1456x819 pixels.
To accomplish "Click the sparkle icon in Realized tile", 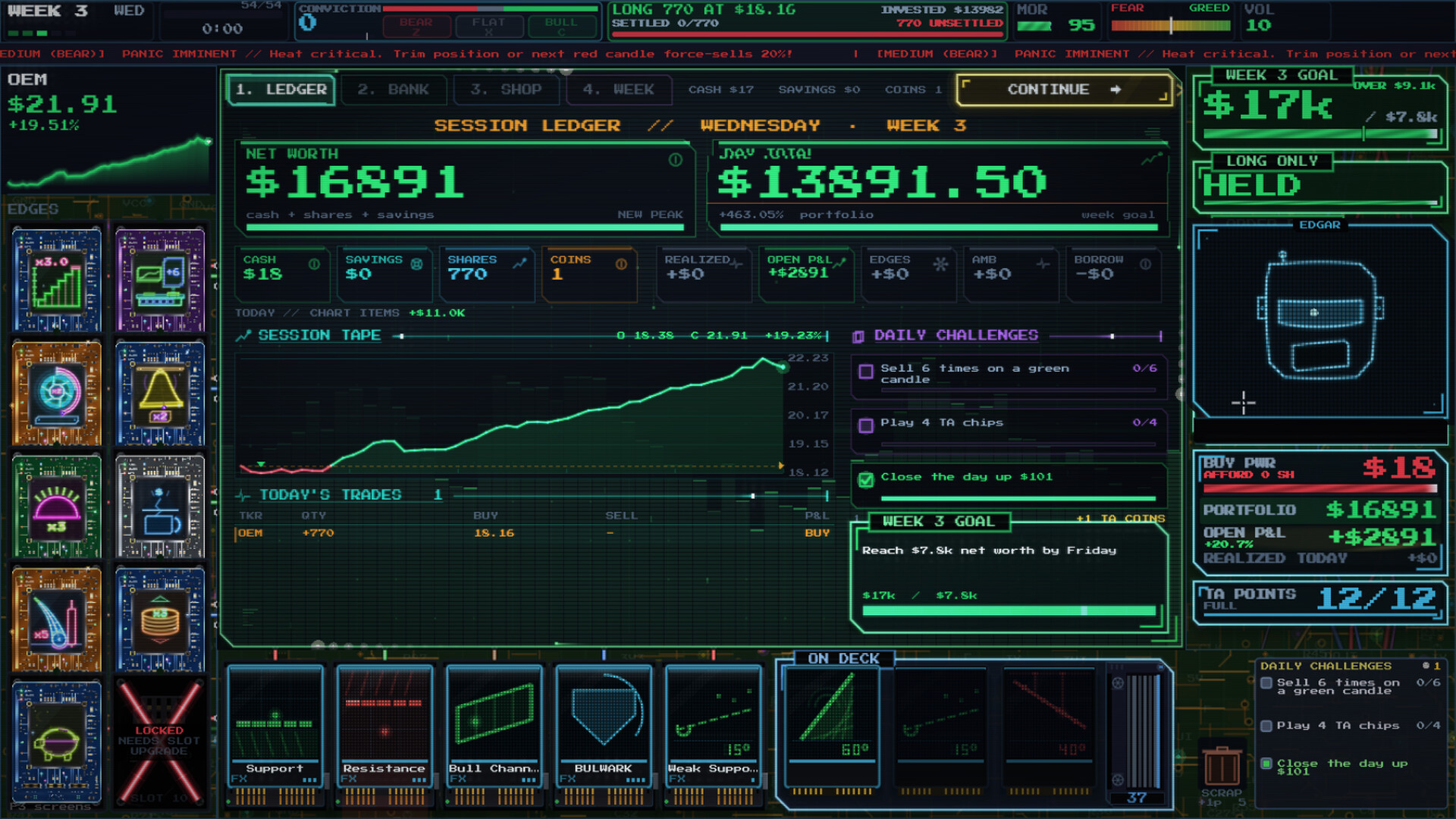I will [736, 263].
